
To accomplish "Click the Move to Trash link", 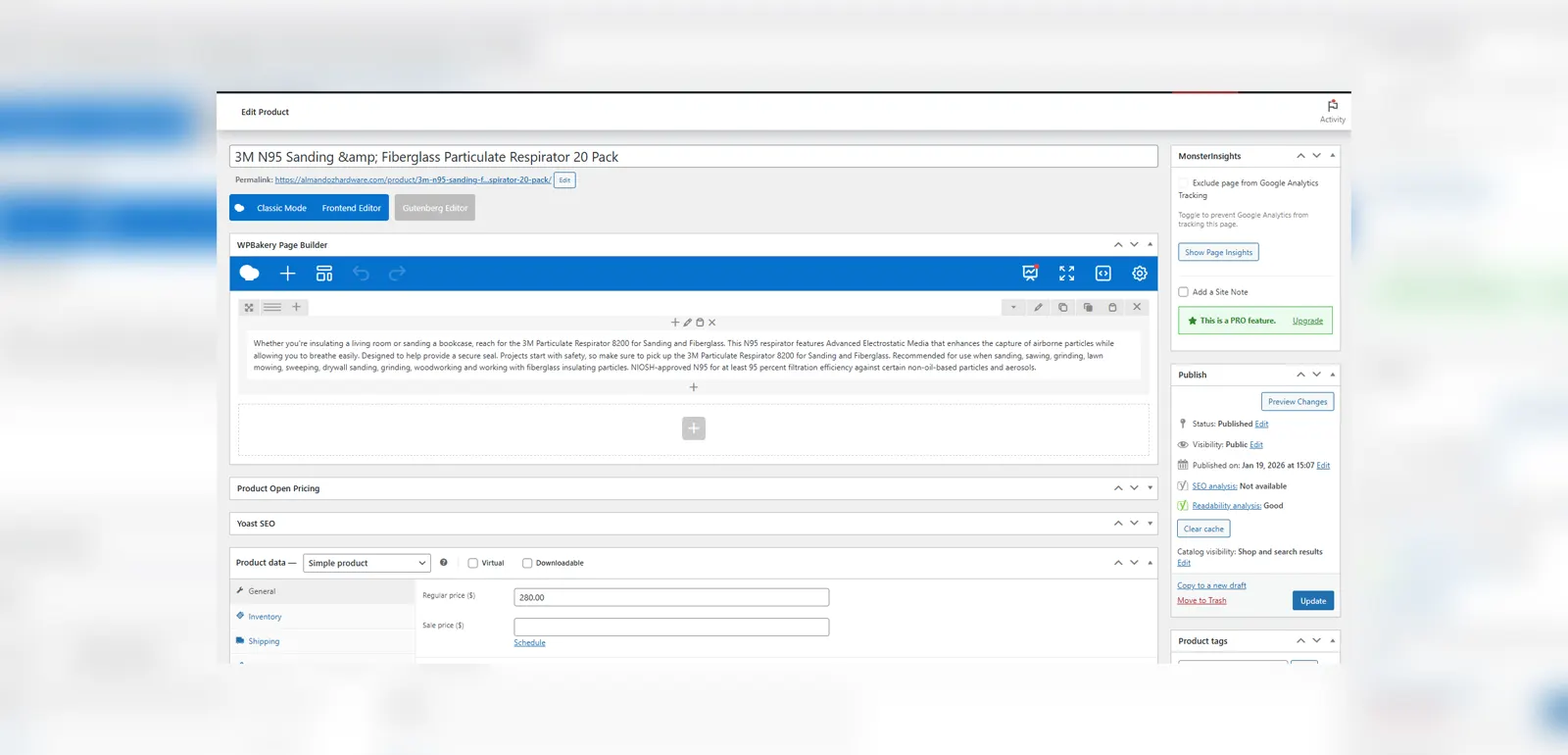I will click(x=1201, y=601).
